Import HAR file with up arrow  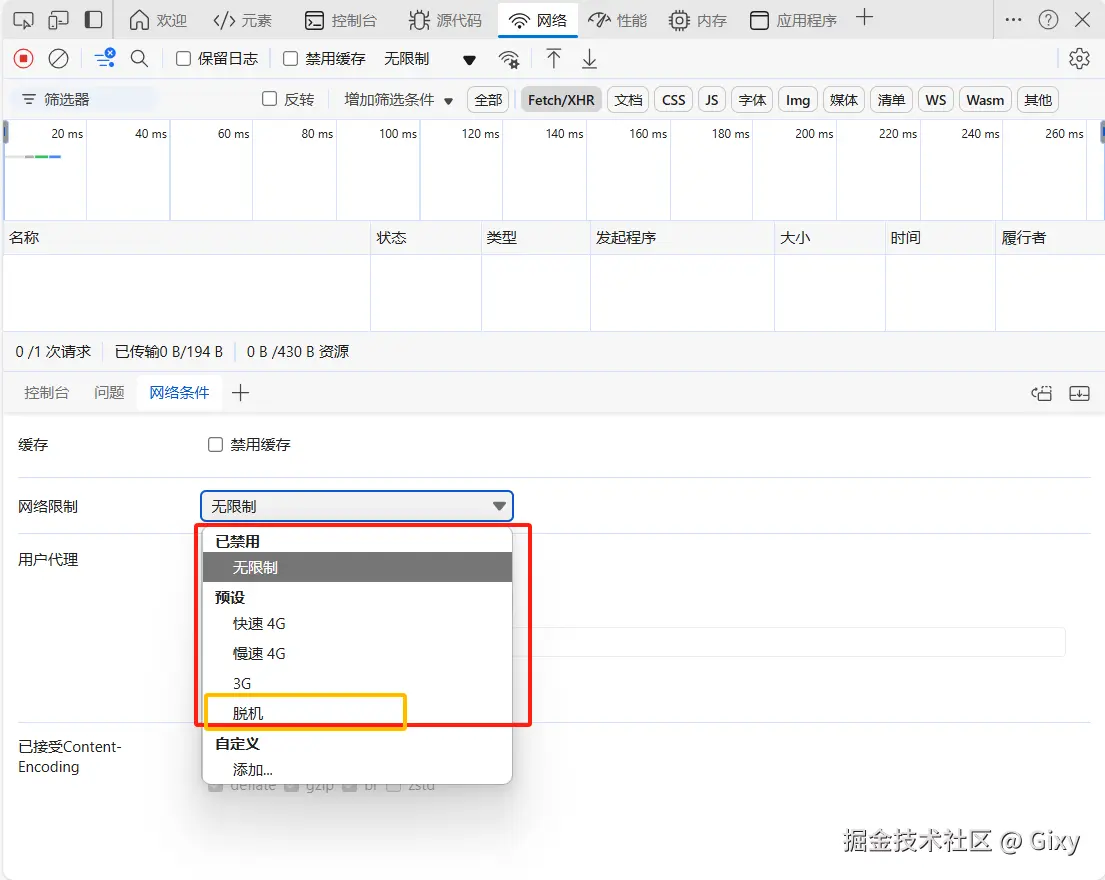pyautogui.click(x=554, y=58)
